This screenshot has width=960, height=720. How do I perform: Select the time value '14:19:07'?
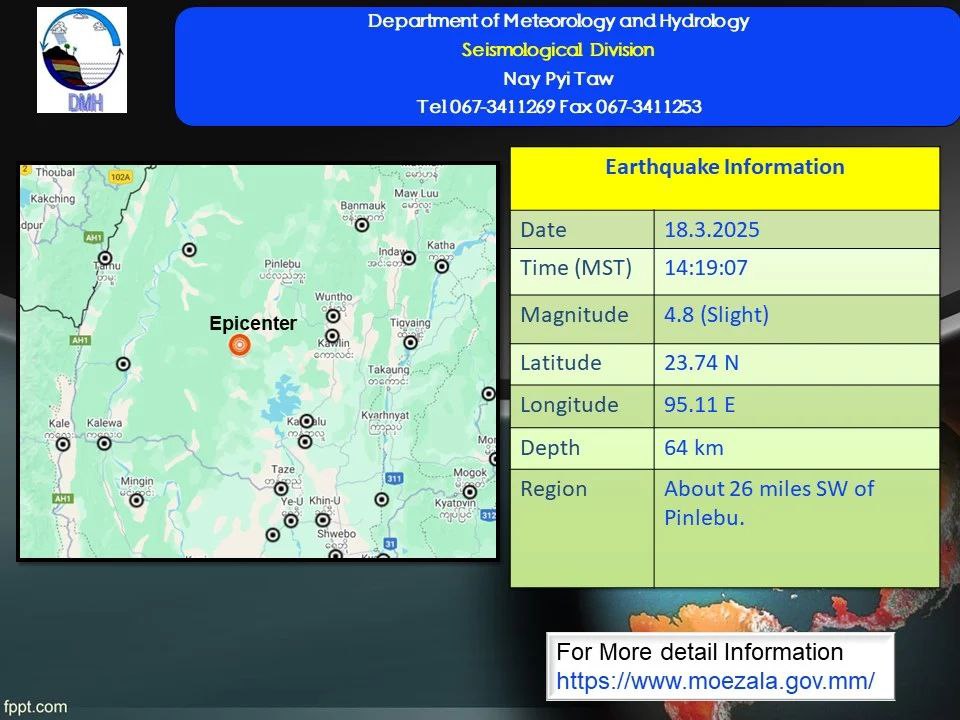pyautogui.click(x=706, y=268)
